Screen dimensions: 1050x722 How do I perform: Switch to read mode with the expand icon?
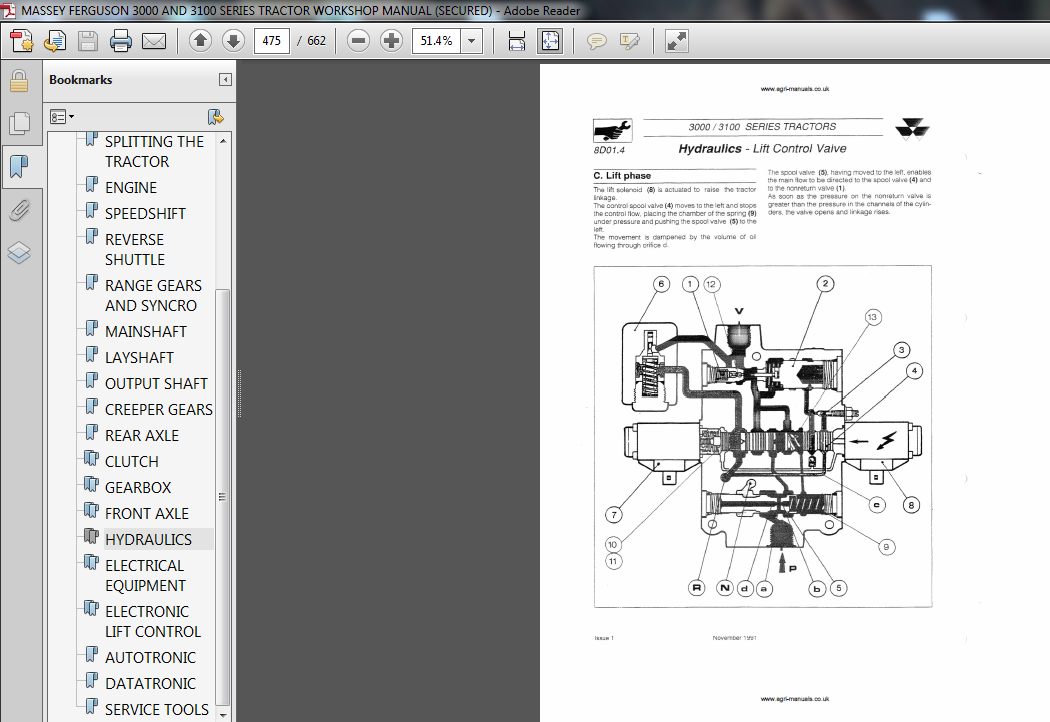pos(676,41)
